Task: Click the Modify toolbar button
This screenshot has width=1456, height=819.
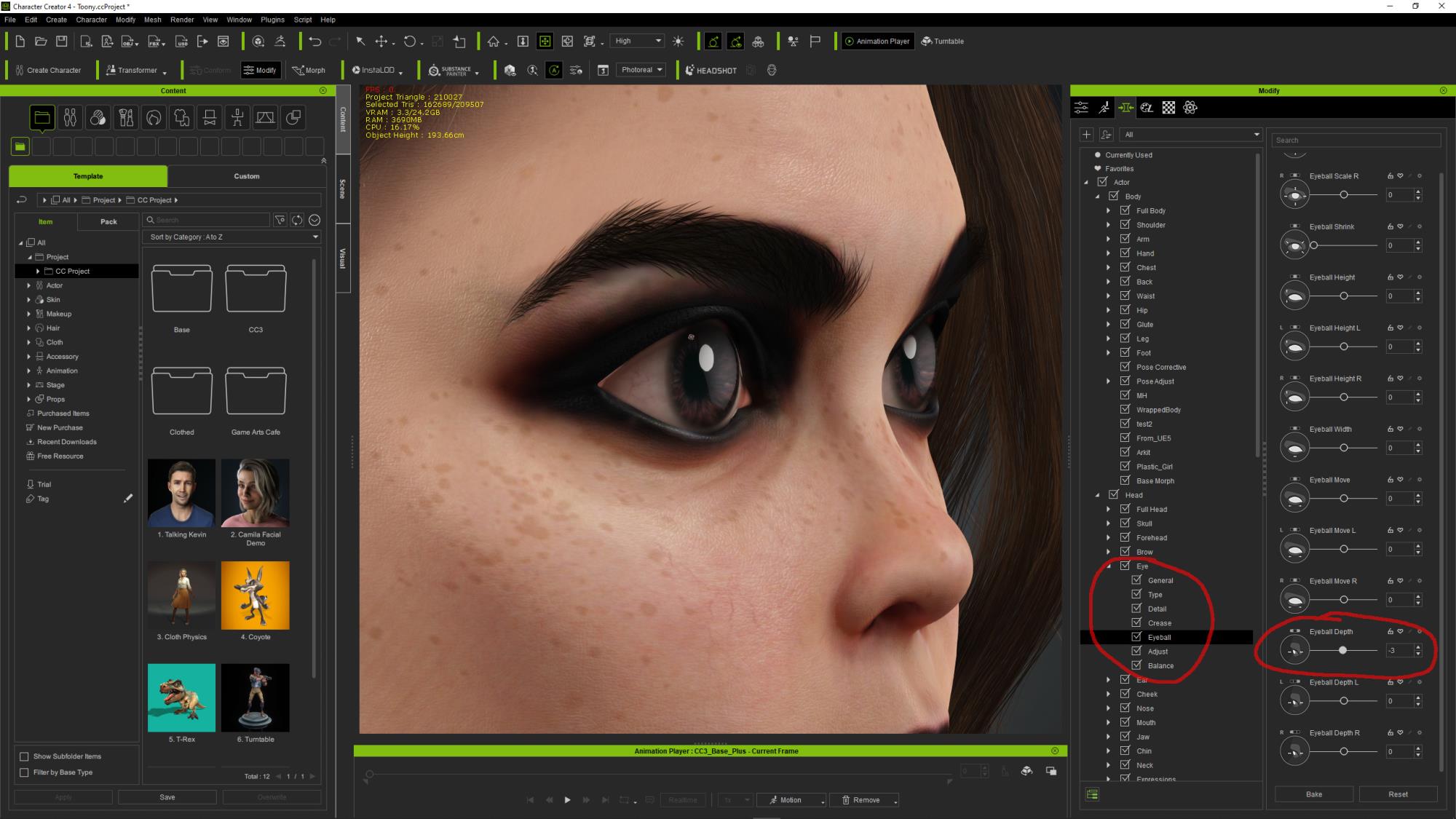Action: pyautogui.click(x=261, y=71)
